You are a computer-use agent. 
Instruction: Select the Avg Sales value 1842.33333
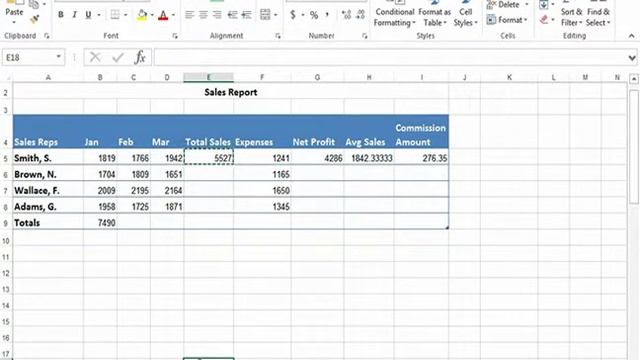[369, 158]
